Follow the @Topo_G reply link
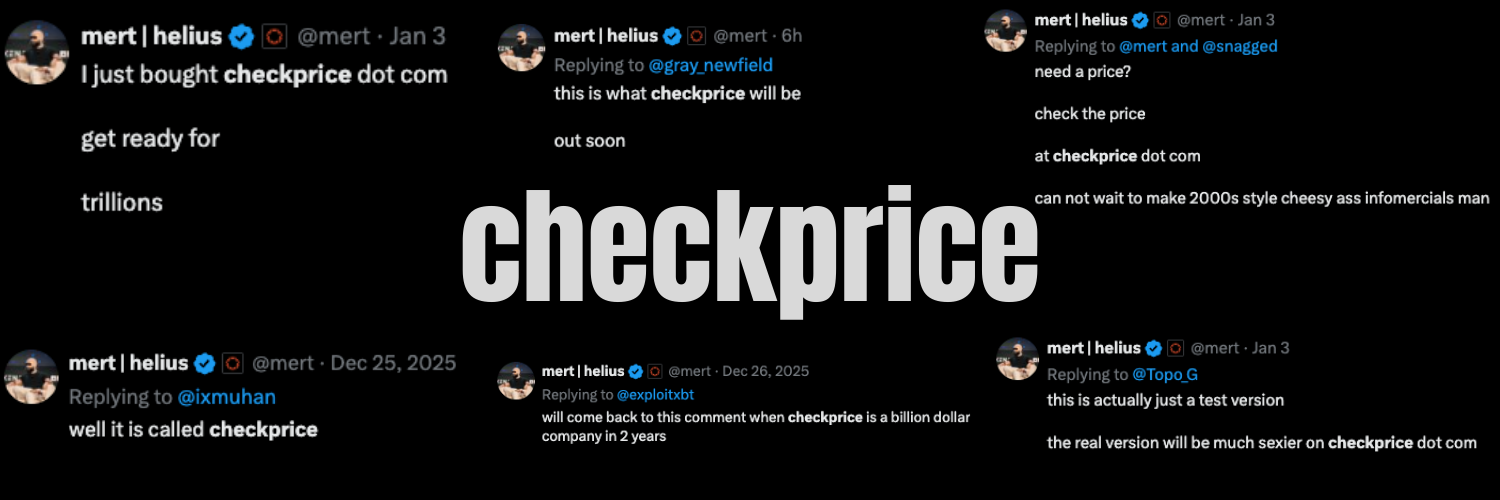This screenshot has height=500, width=1500. (1165, 374)
